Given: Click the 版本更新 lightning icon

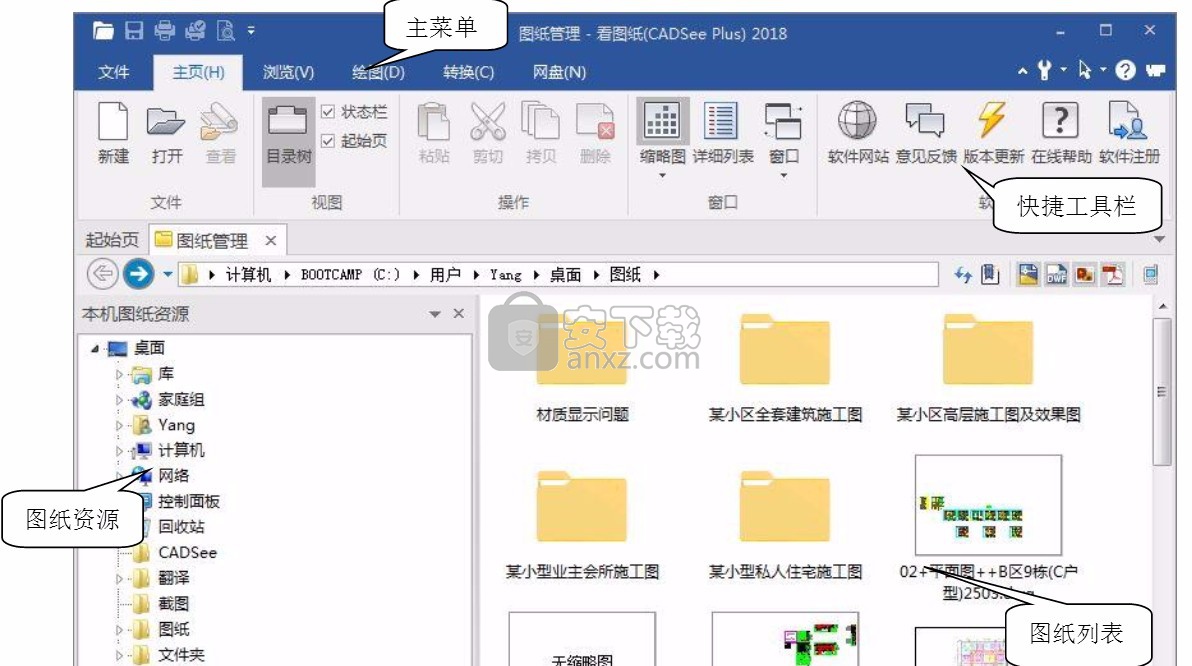Looking at the screenshot, I should click(x=991, y=121).
